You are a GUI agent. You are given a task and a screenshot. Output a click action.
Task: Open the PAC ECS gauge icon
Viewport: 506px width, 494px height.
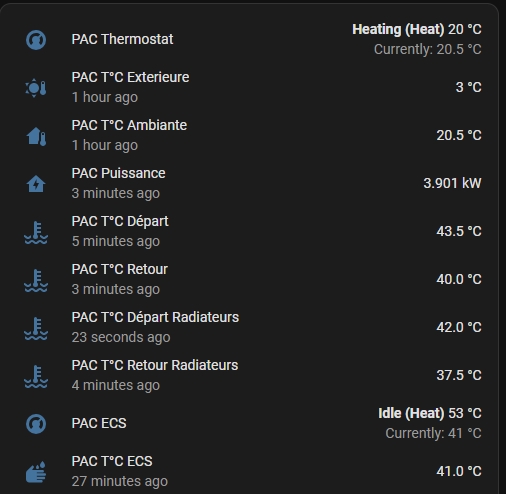(x=36, y=424)
